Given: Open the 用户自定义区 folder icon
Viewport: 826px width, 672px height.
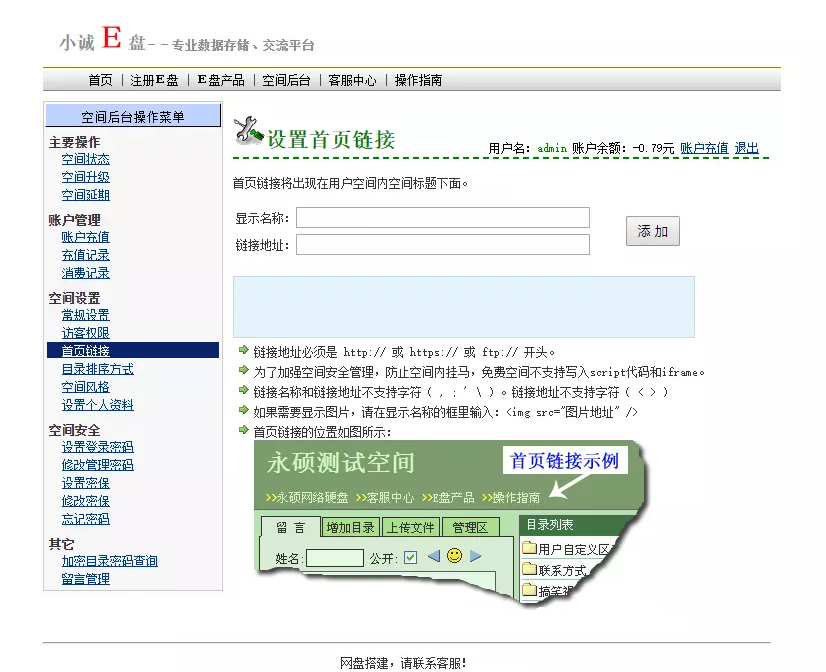Looking at the screenshot, I should (528, 547).
